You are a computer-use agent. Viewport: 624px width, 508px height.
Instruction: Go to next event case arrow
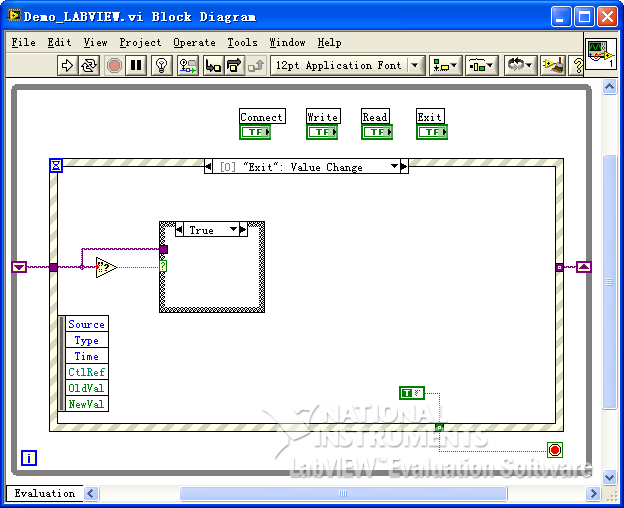click(404, 167)
